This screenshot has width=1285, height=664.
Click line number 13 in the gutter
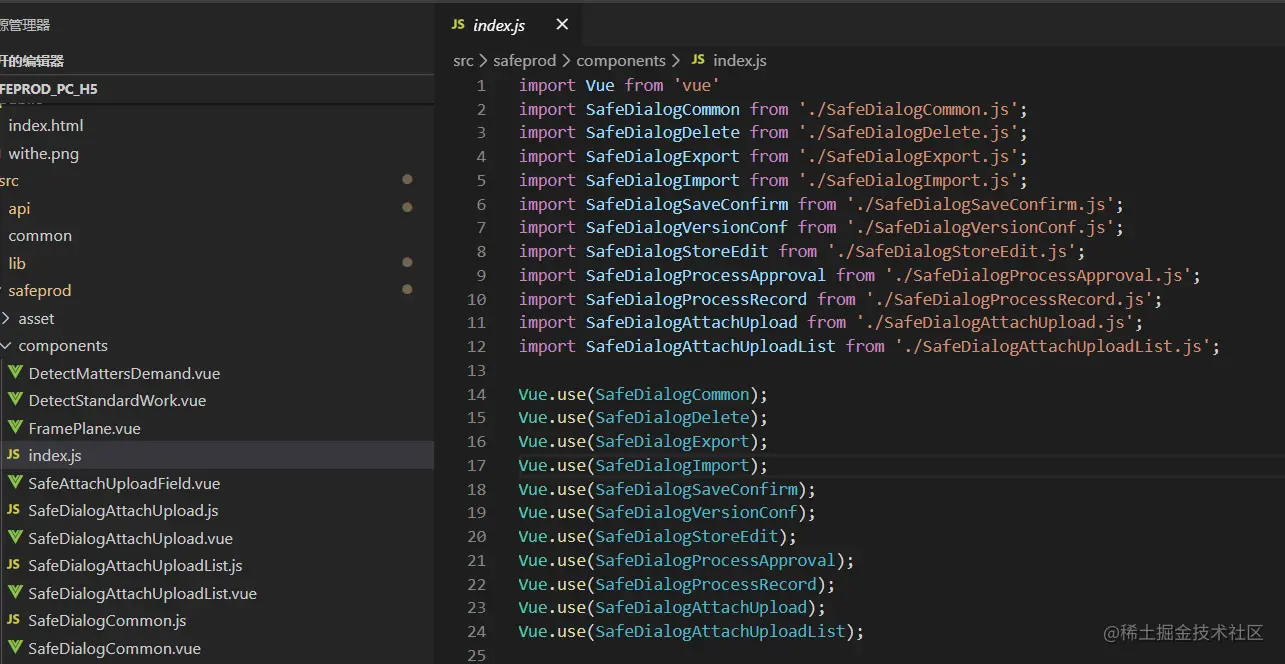click(476, 370)
